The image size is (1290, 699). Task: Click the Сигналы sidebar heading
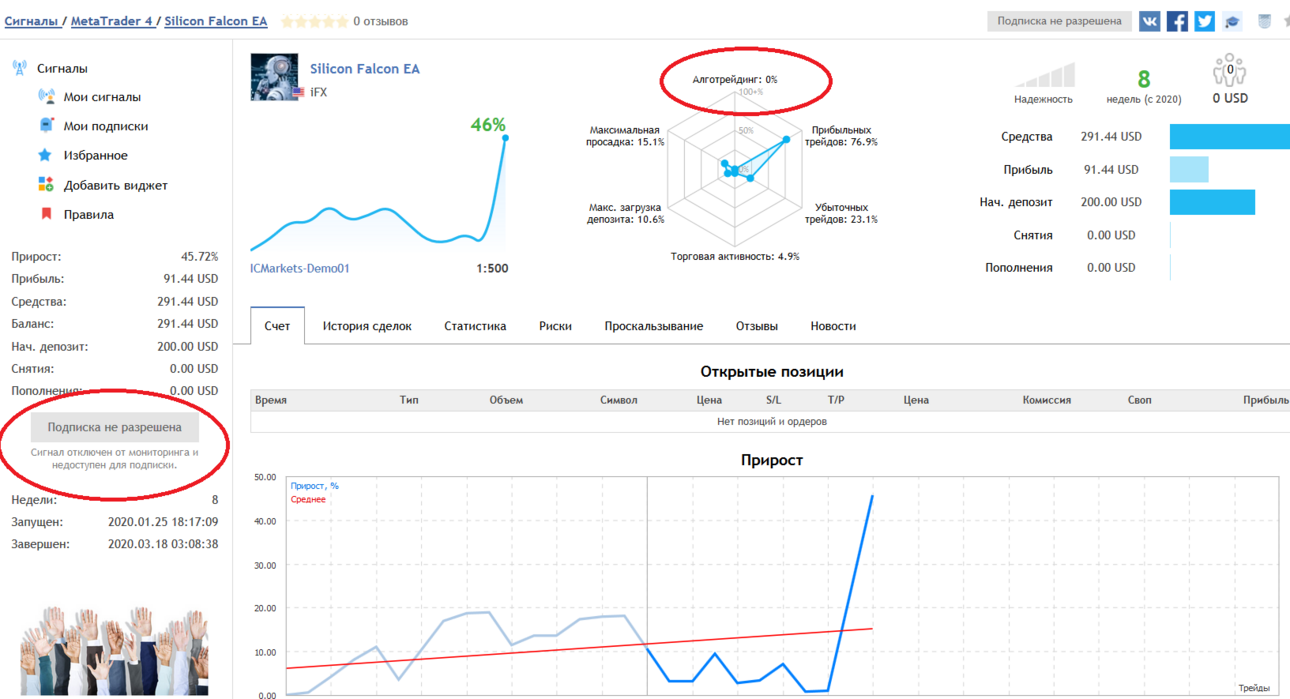pos(62,68)
